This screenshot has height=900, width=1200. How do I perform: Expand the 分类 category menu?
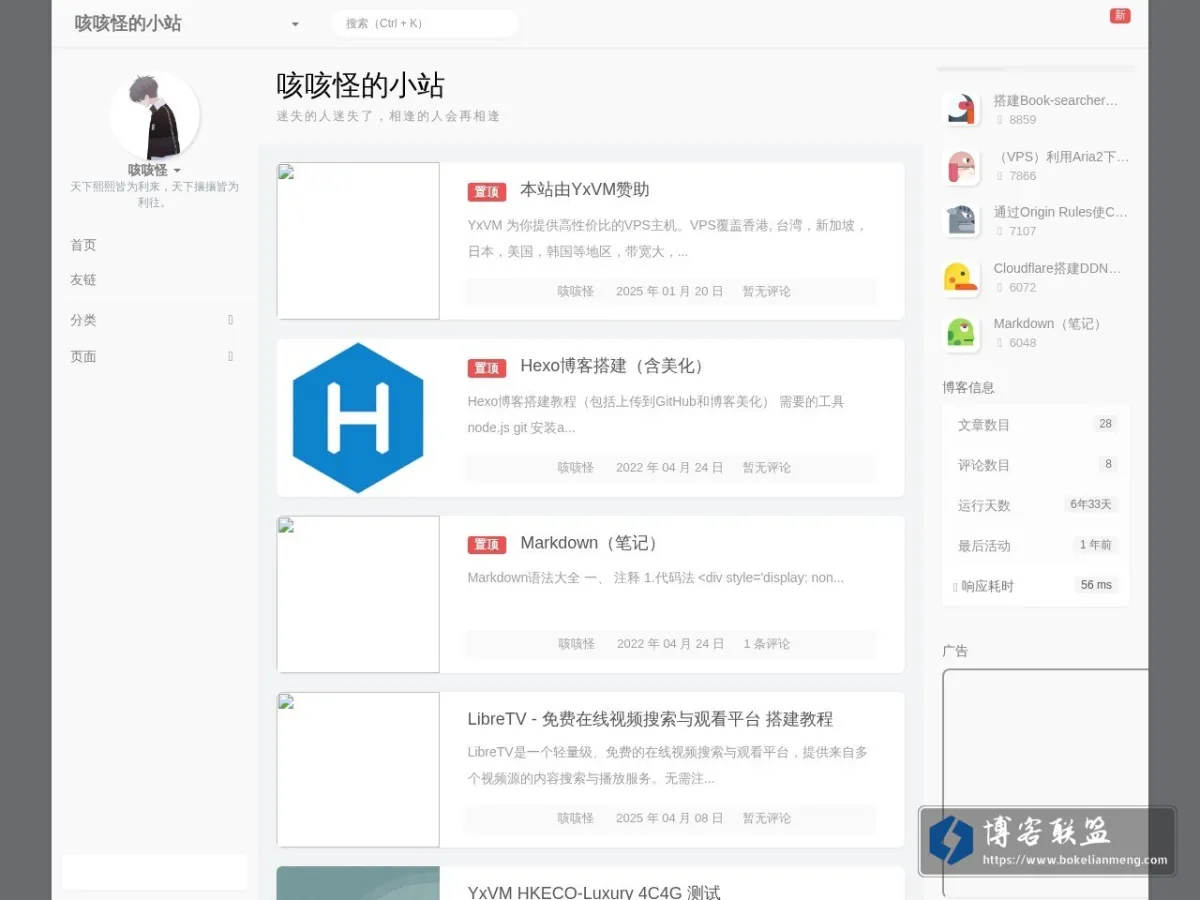[152, 320]
